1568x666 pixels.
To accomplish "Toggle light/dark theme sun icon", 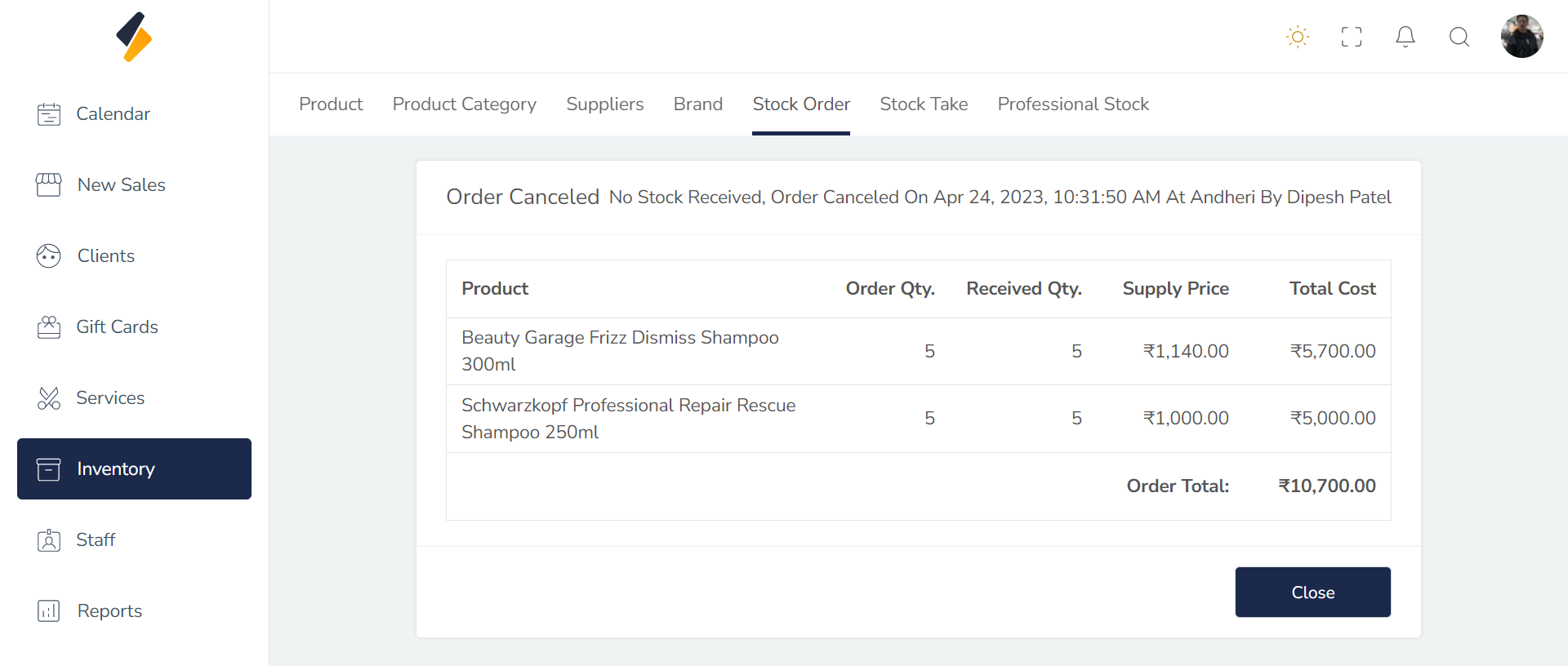I will pos(1298,37).
